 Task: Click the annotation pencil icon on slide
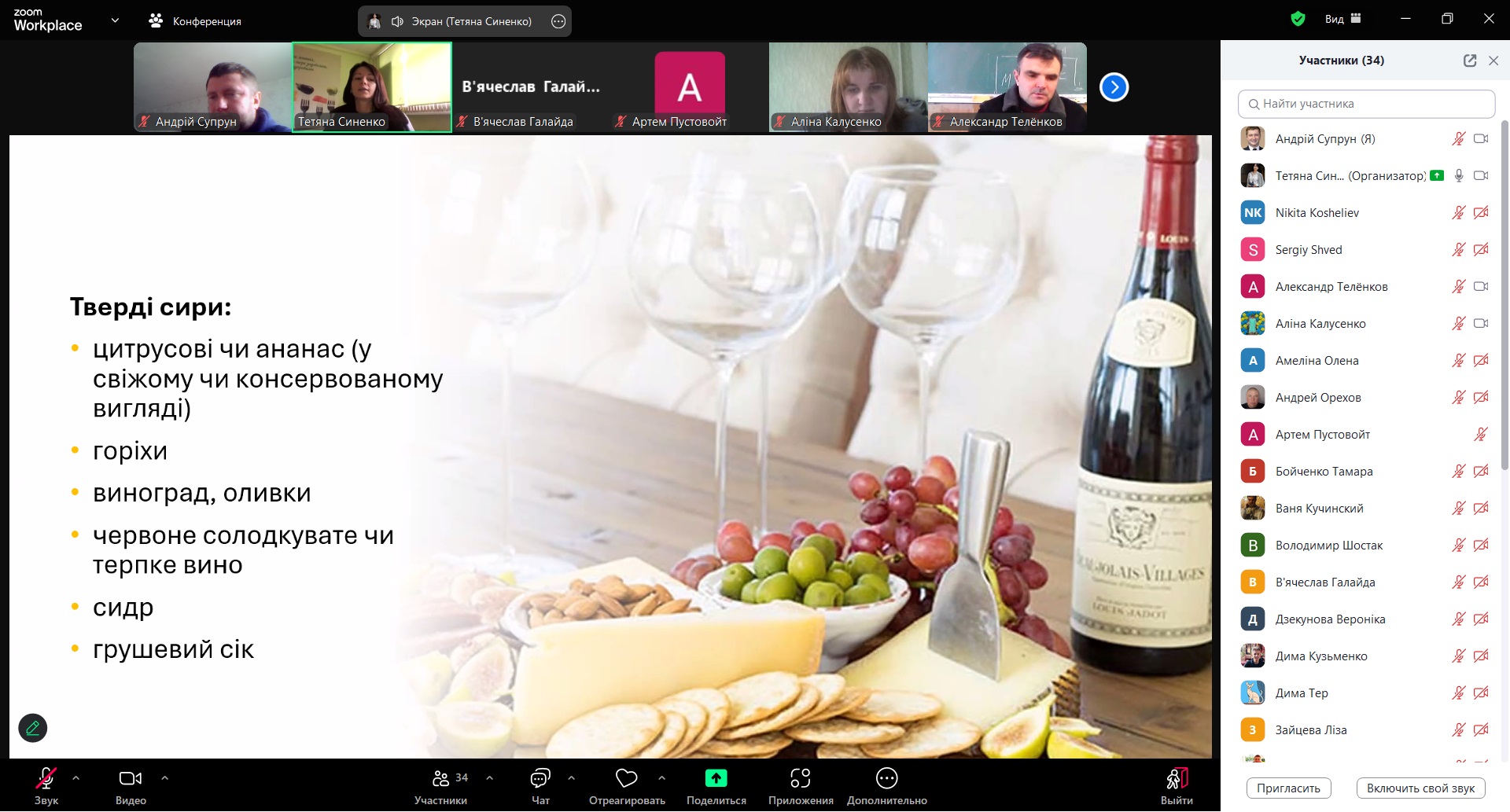coord(33,728)
